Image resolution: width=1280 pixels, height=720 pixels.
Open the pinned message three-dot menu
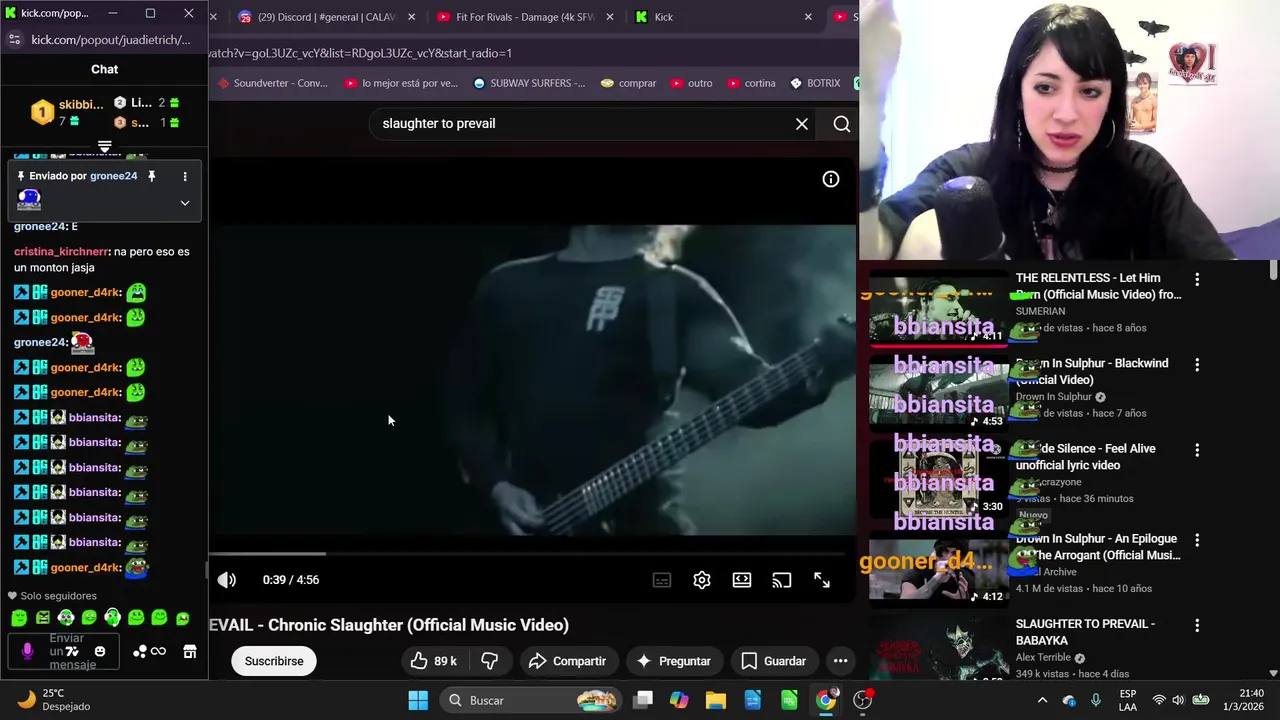click(x=184, y=176)
